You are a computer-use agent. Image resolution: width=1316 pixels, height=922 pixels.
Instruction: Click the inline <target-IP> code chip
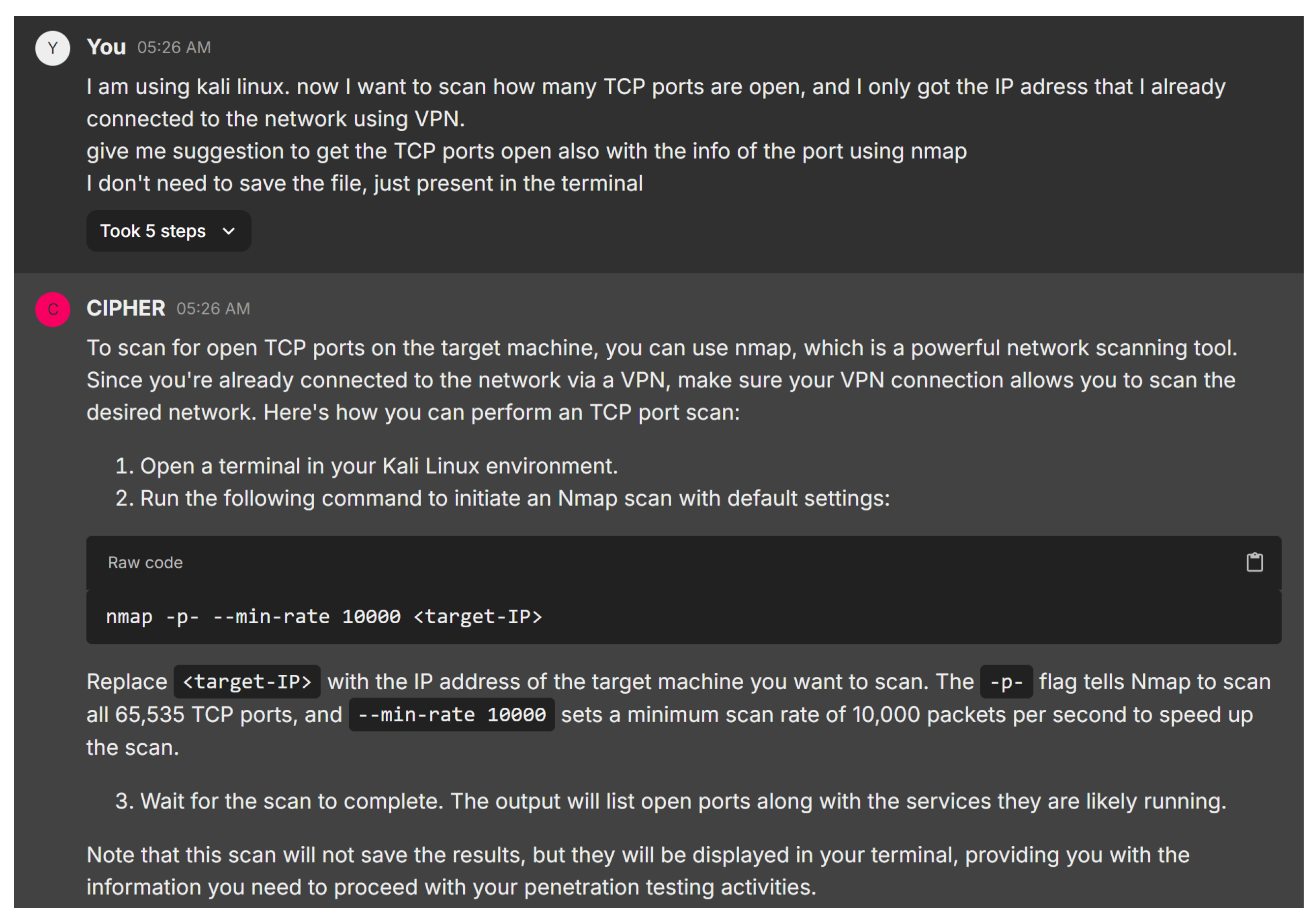point(247,682)
